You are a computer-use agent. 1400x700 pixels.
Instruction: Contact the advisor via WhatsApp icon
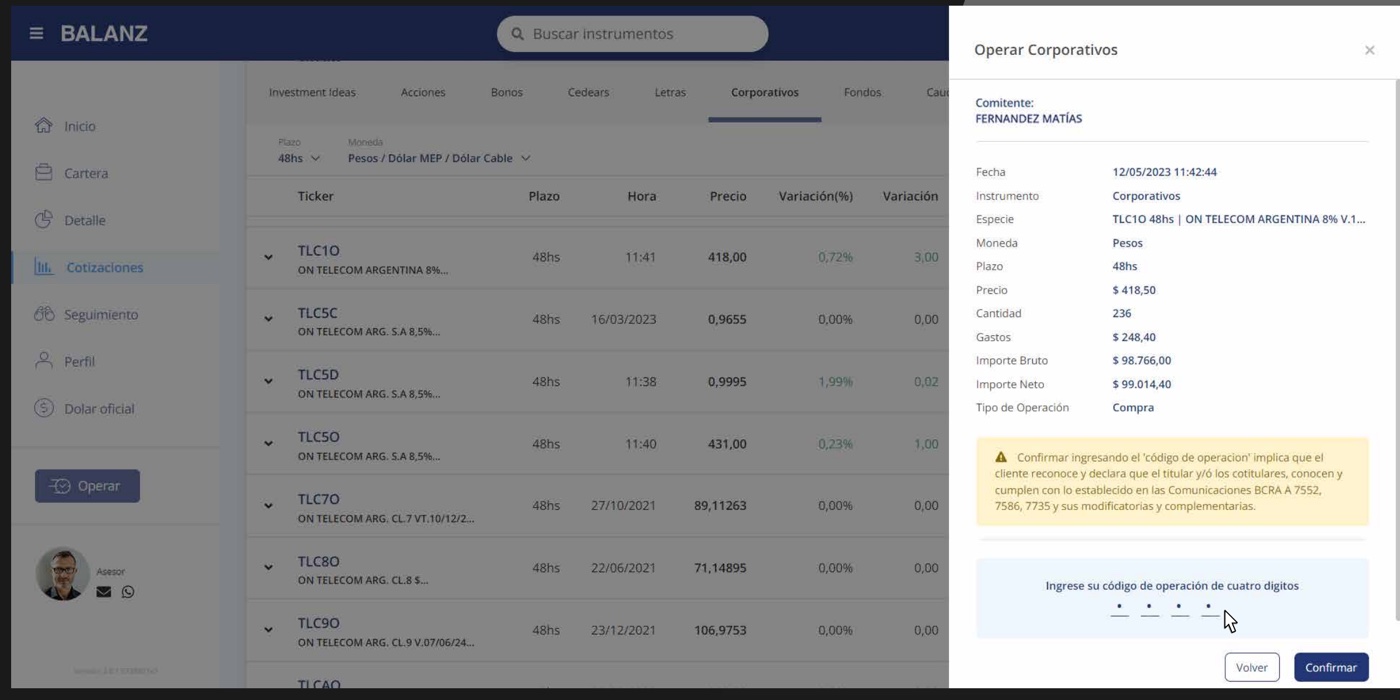(128, 592)
